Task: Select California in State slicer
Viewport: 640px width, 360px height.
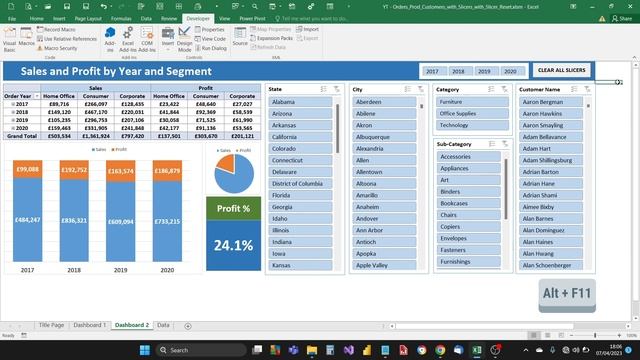Action: (x=300, y=137)
